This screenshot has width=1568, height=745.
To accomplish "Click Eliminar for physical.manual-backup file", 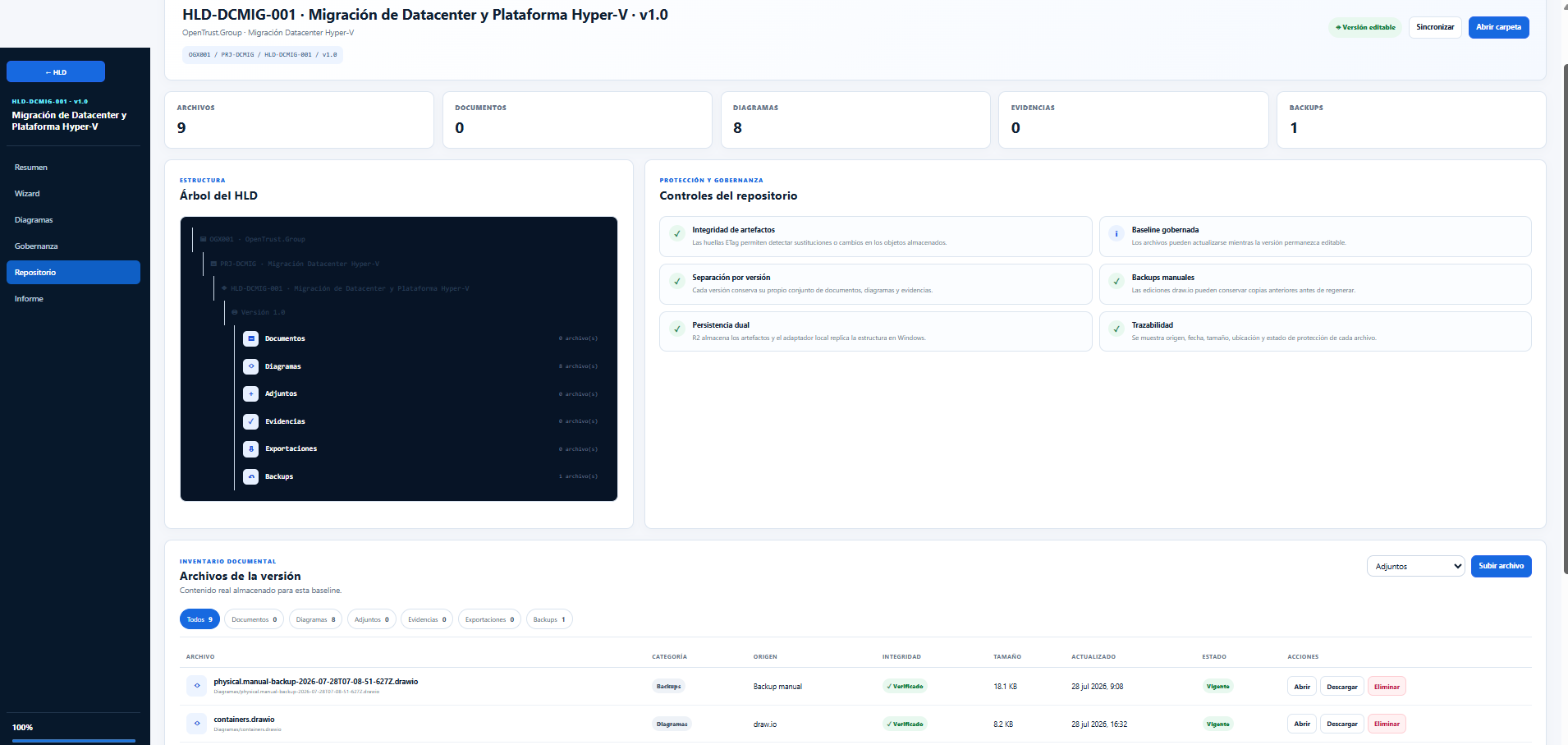I will [x=1387, y=687].
